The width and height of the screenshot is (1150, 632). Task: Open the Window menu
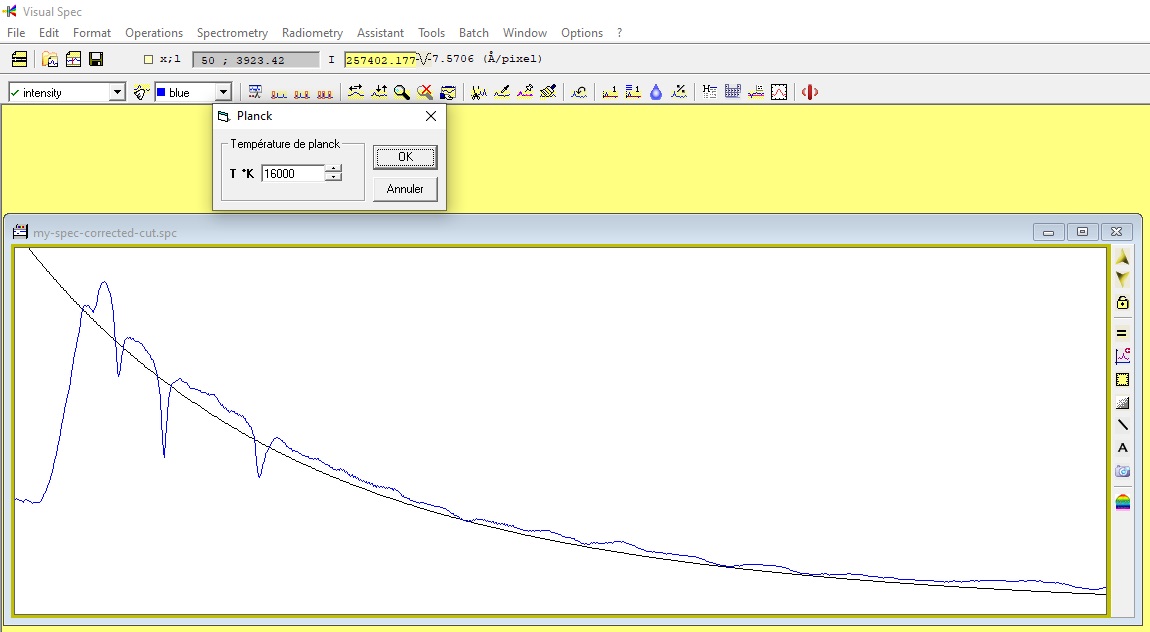point(524,33)
